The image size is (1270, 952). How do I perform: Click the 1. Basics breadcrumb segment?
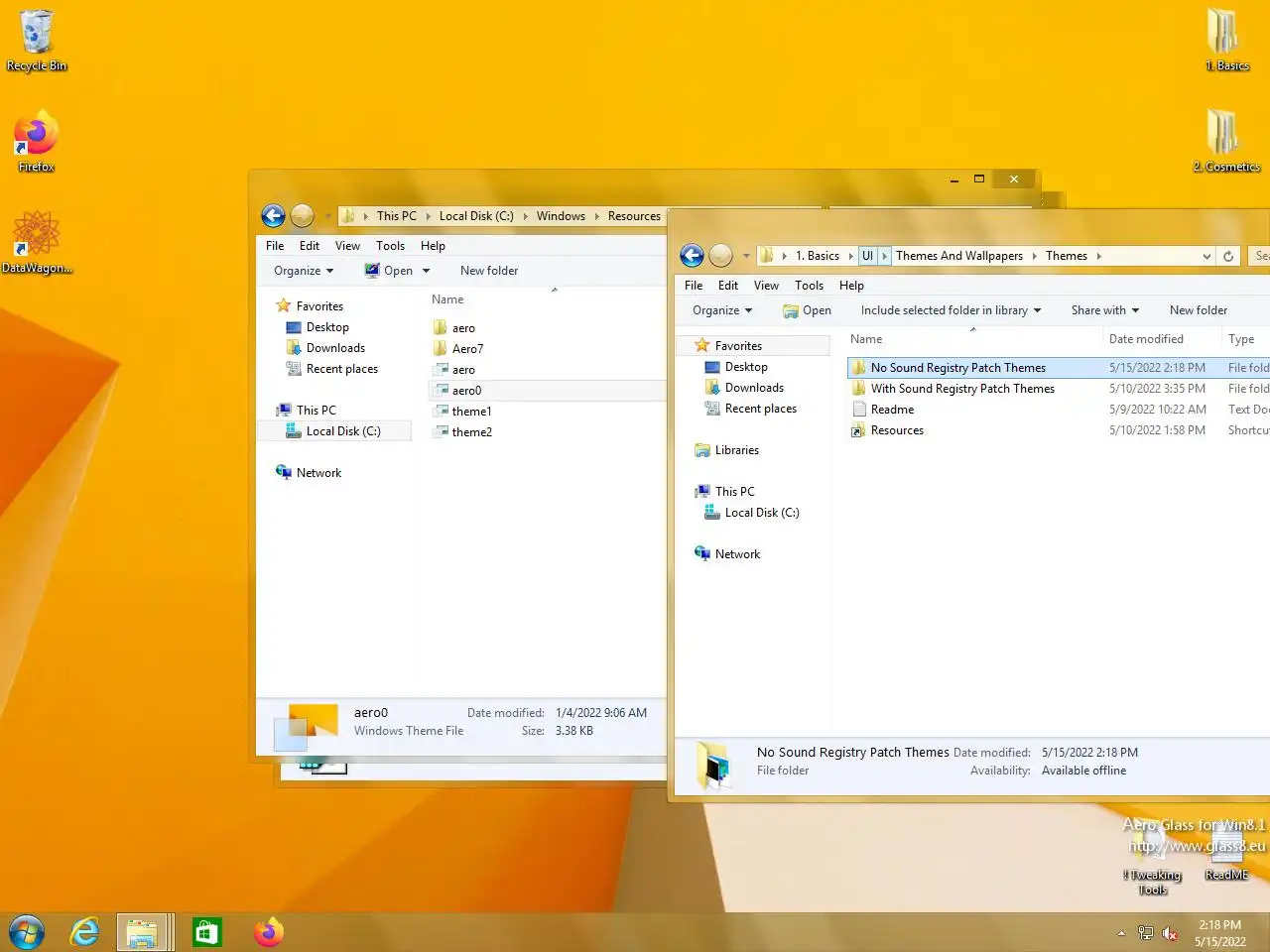pos(818,256)
